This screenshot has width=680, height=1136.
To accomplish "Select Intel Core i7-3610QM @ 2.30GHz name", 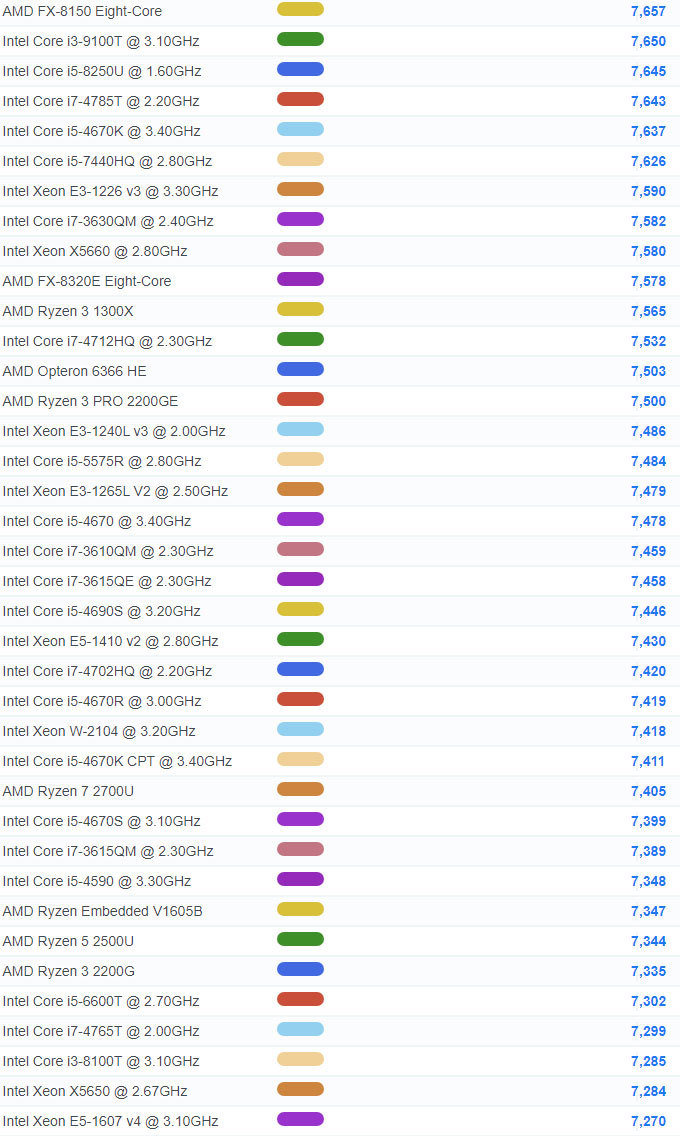I will [108, 551].
